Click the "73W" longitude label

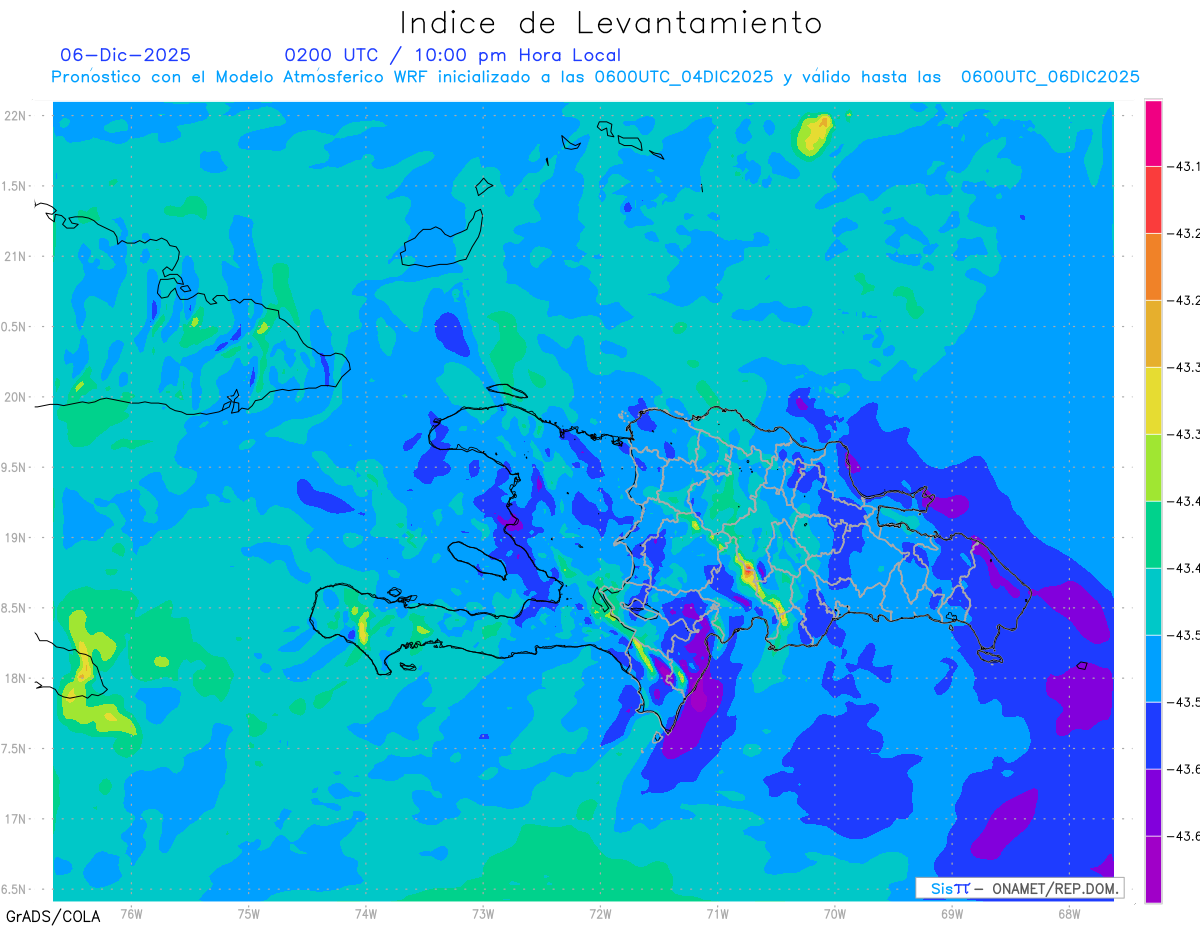click(x=483, y=913)
